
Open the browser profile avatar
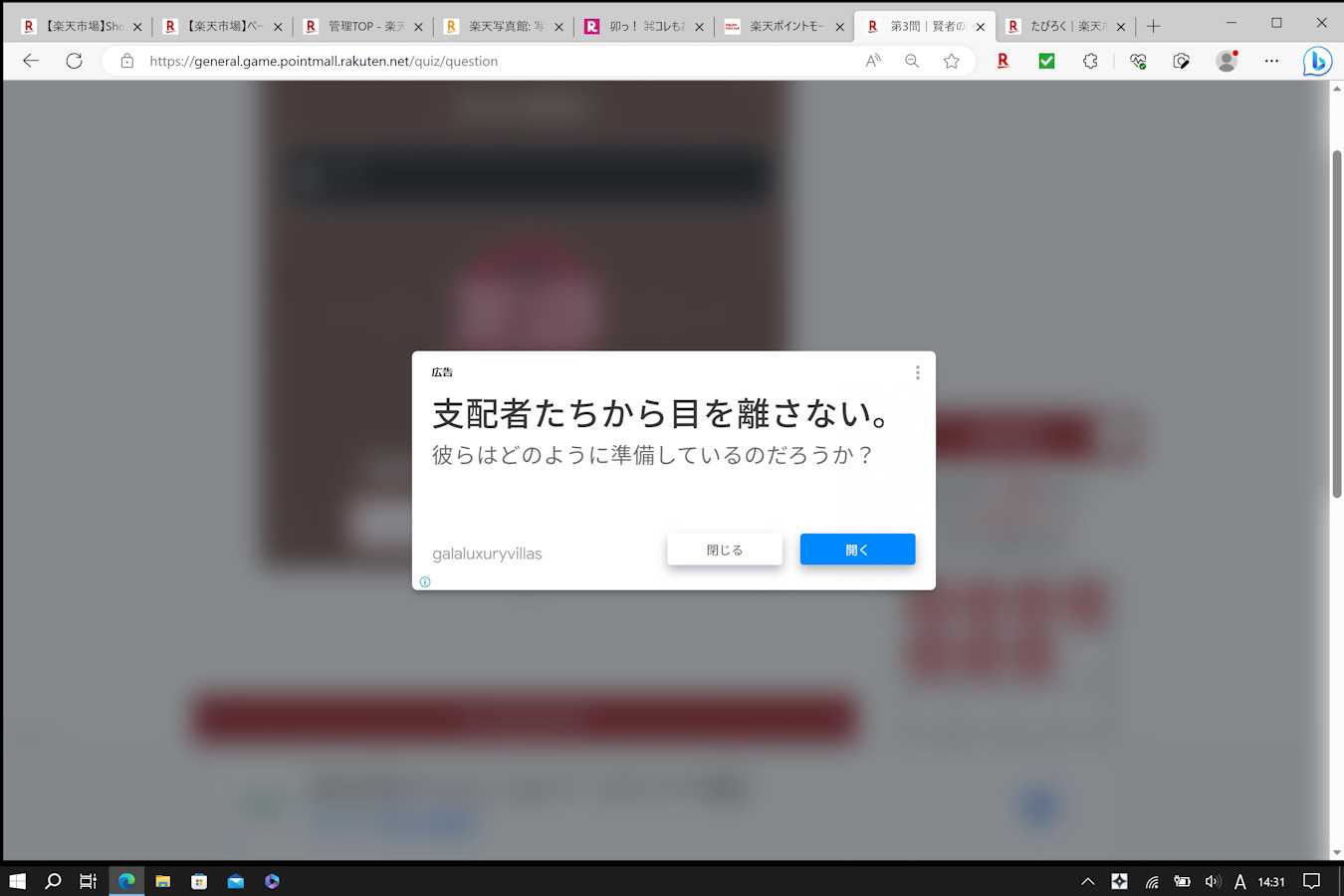pos(1227,61)
